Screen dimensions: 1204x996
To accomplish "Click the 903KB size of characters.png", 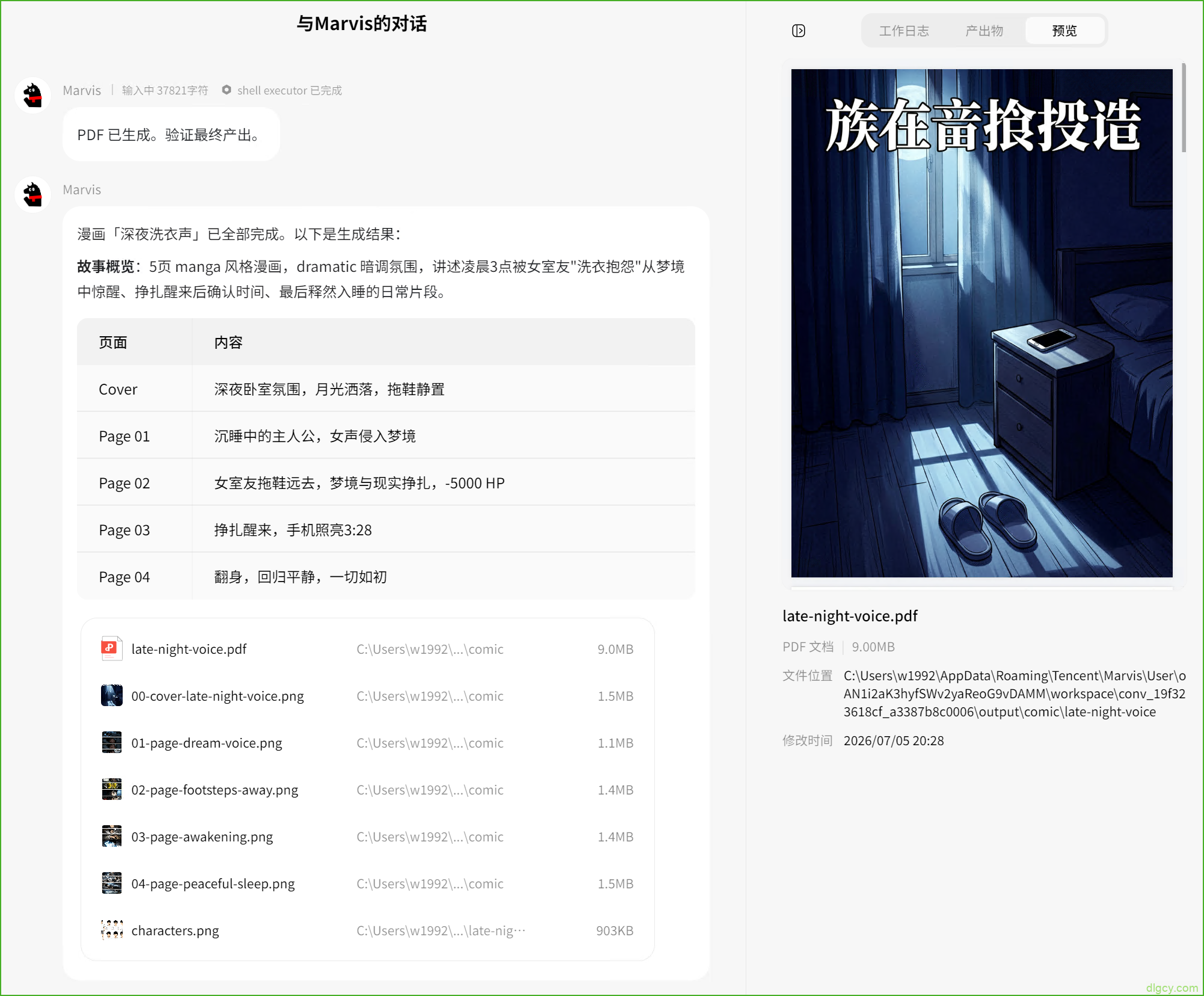I will click(615, 930).
